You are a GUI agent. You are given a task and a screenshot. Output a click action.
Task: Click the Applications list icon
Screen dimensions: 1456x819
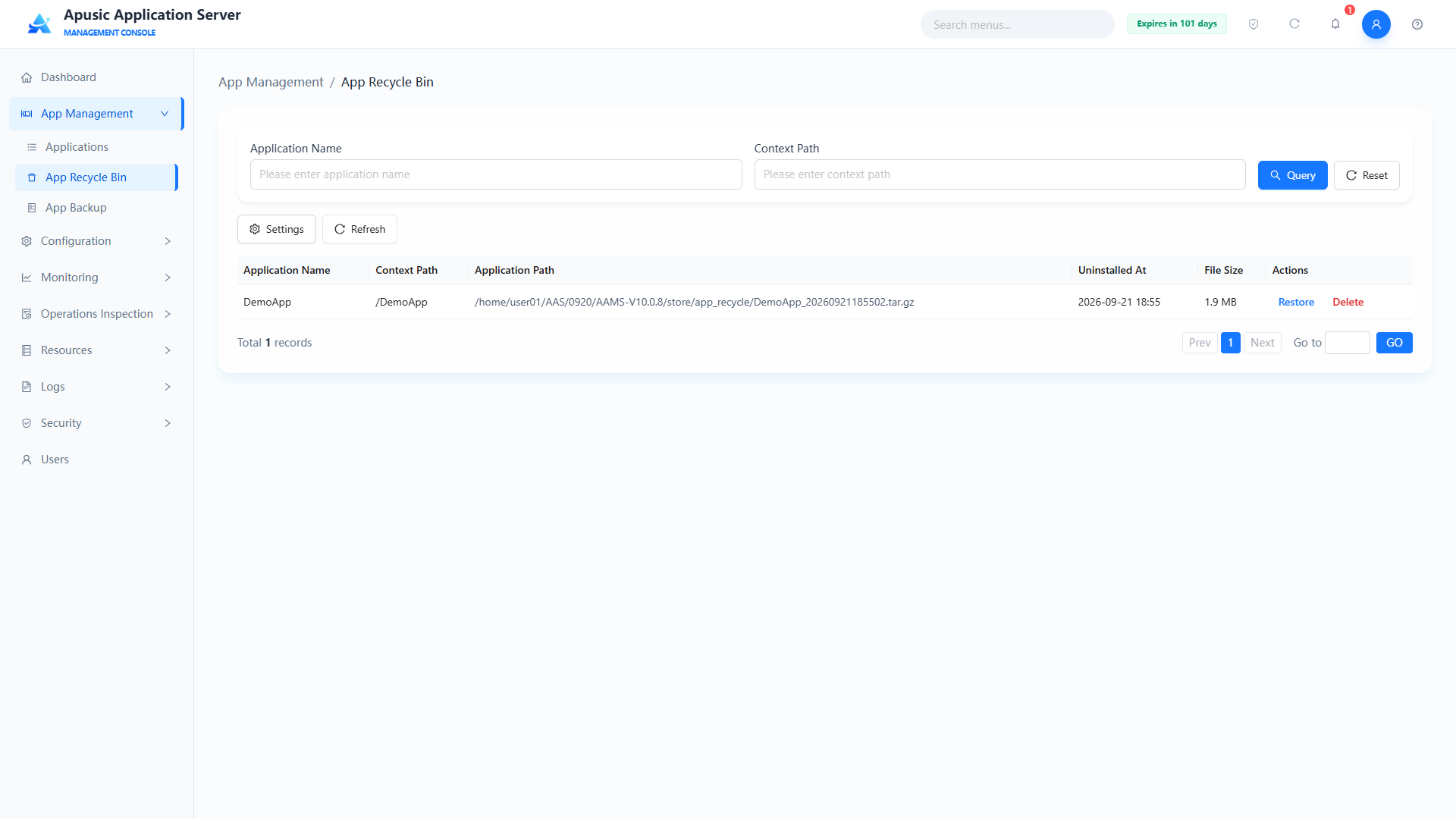(32, 147)
